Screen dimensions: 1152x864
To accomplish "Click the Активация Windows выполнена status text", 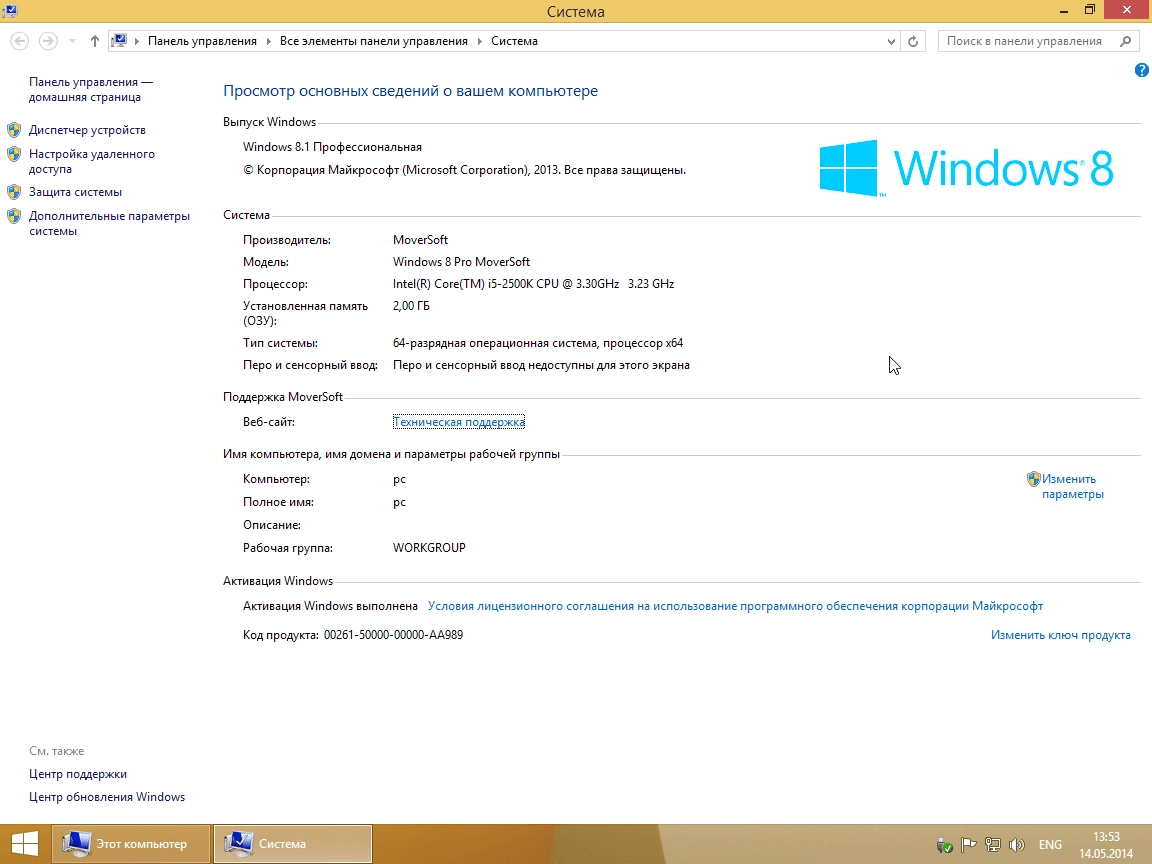I will point(330,606).
